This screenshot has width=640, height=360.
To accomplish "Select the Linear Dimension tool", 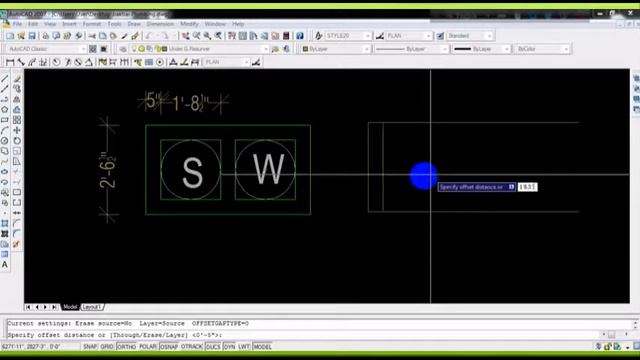I will tap(10, 62).
